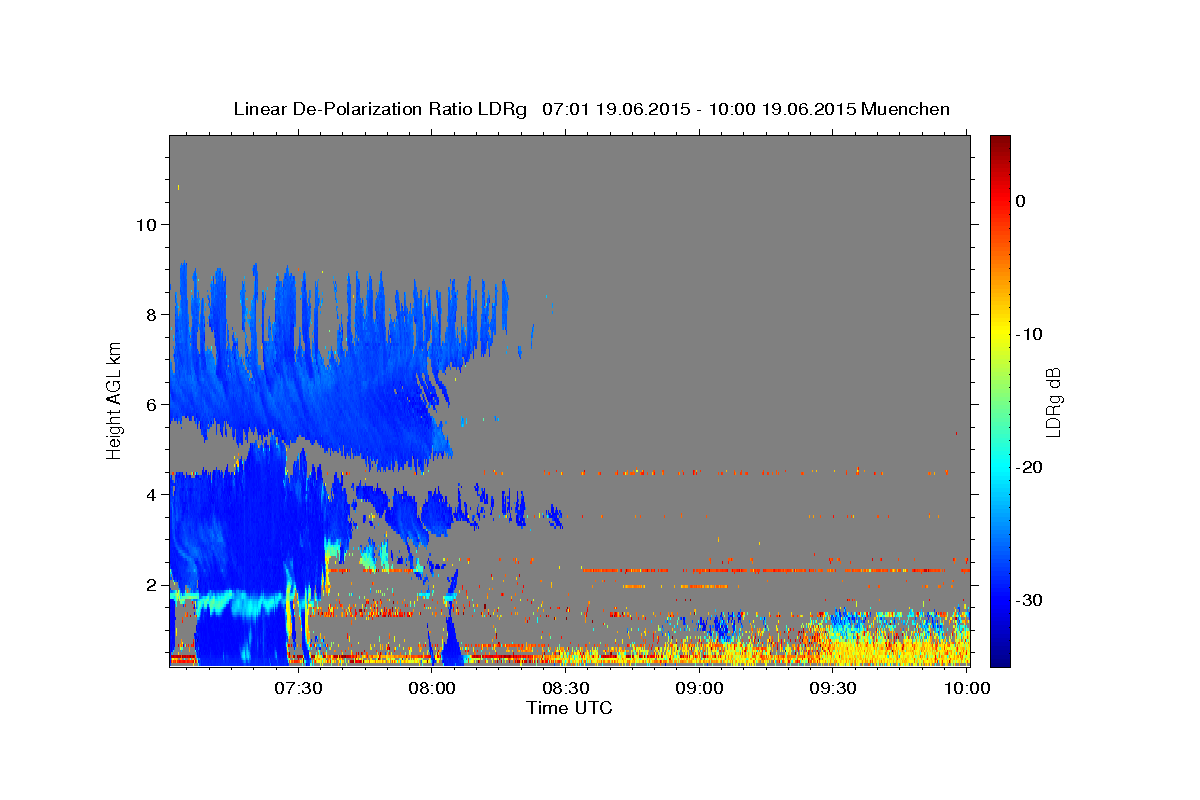Click the 07:30 time tick label
The image size is (1200, 800).
(298, 688)
